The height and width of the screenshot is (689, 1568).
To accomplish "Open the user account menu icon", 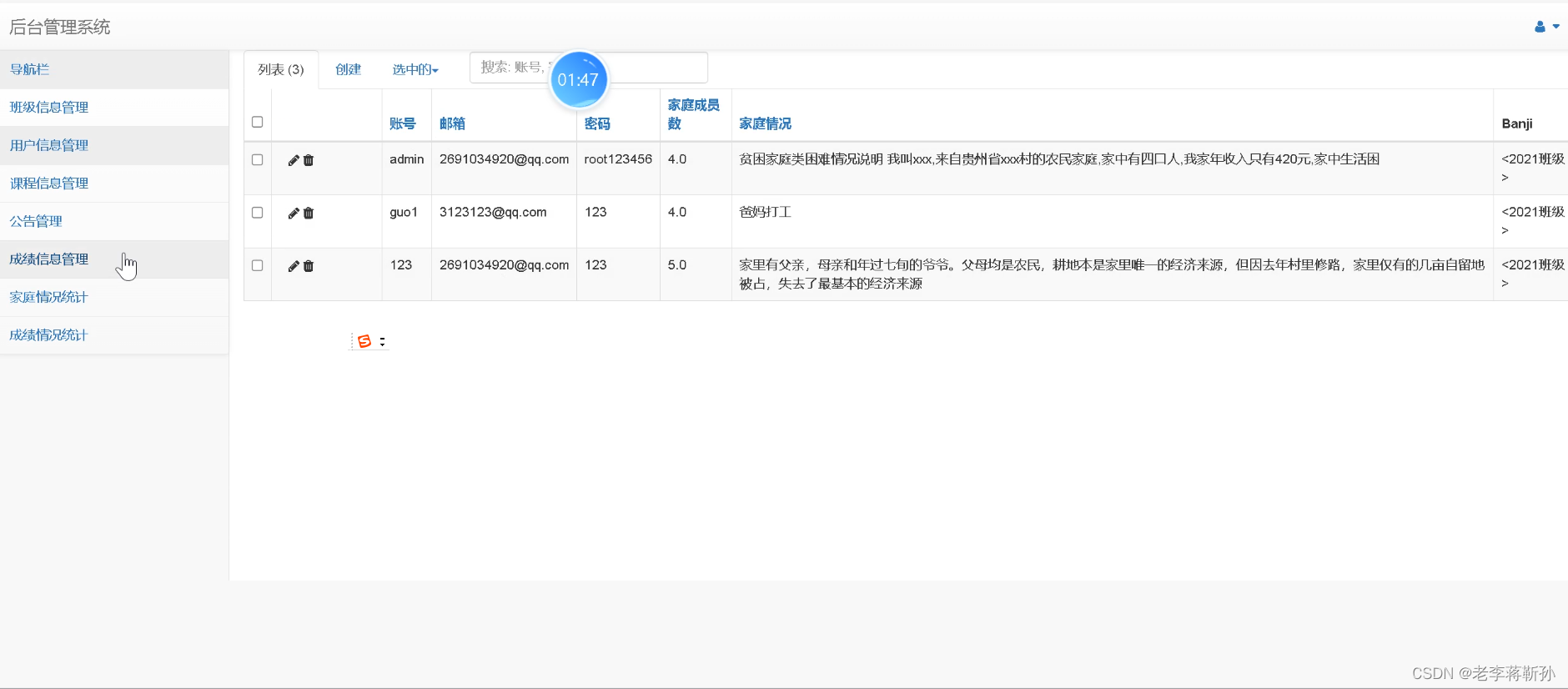I will [x=1546, y=27].
